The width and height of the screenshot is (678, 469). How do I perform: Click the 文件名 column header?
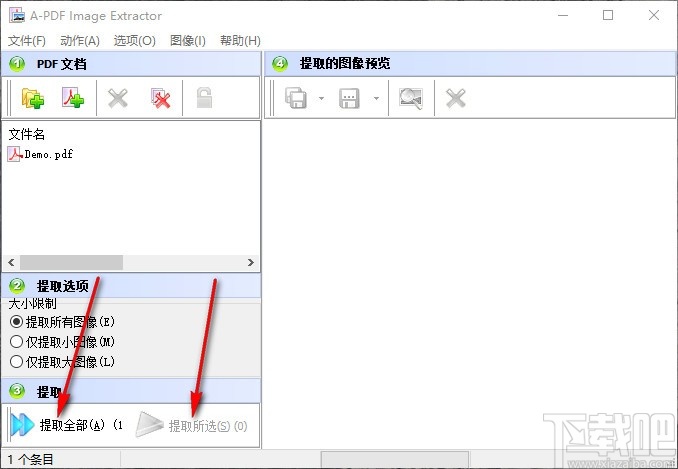click(x=27, y=134)
